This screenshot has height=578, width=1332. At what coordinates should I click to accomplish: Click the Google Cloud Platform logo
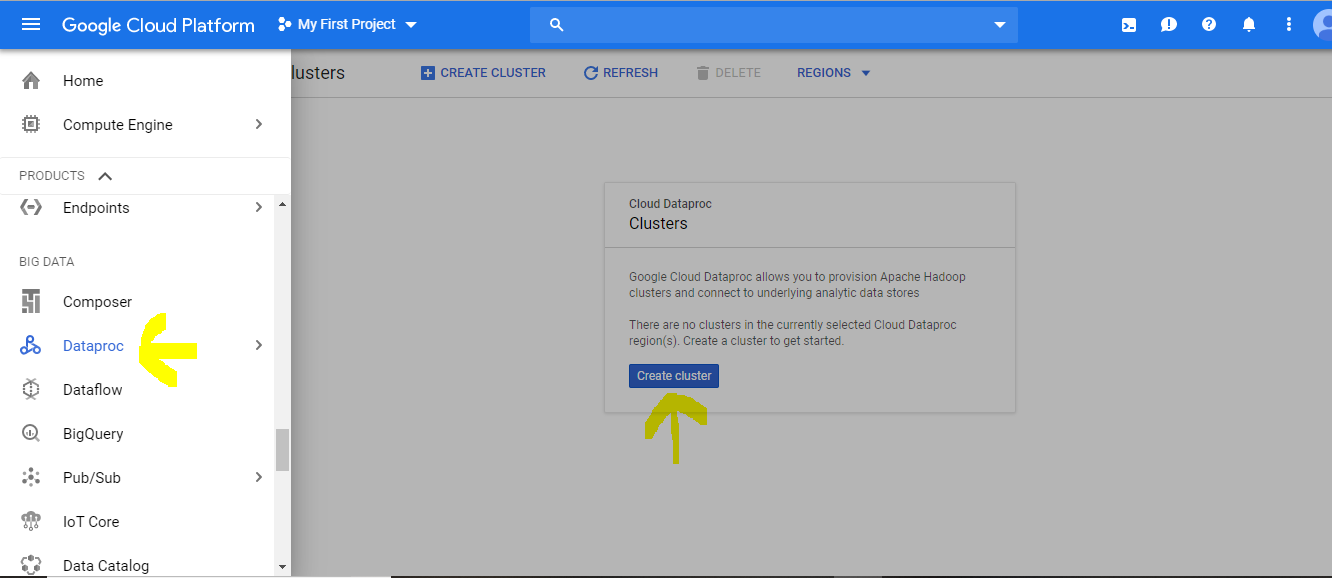[x=158, y=25]
